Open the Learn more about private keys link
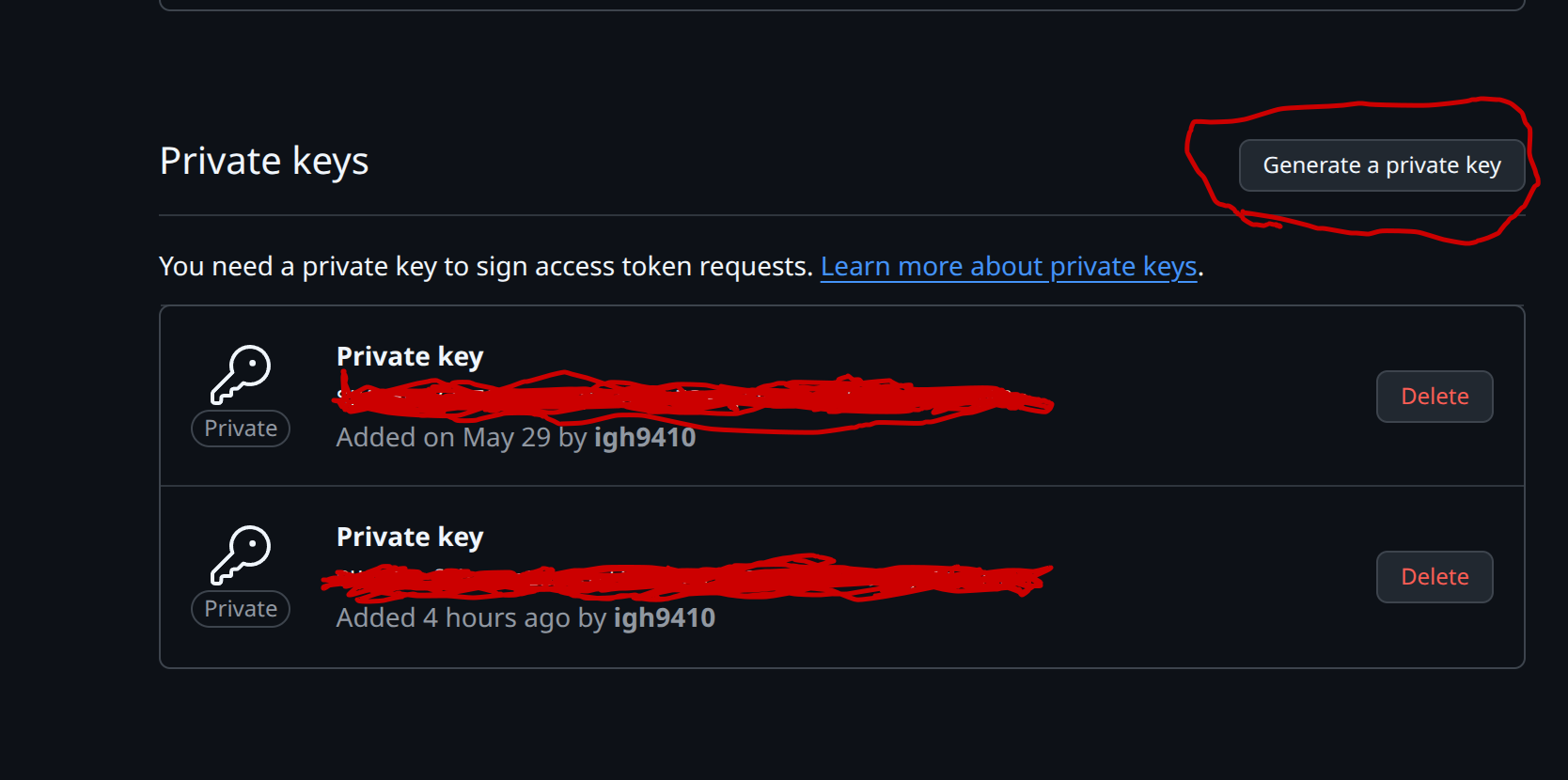Viewport: 1568px width, 780px height. [x=1008, y=267]
